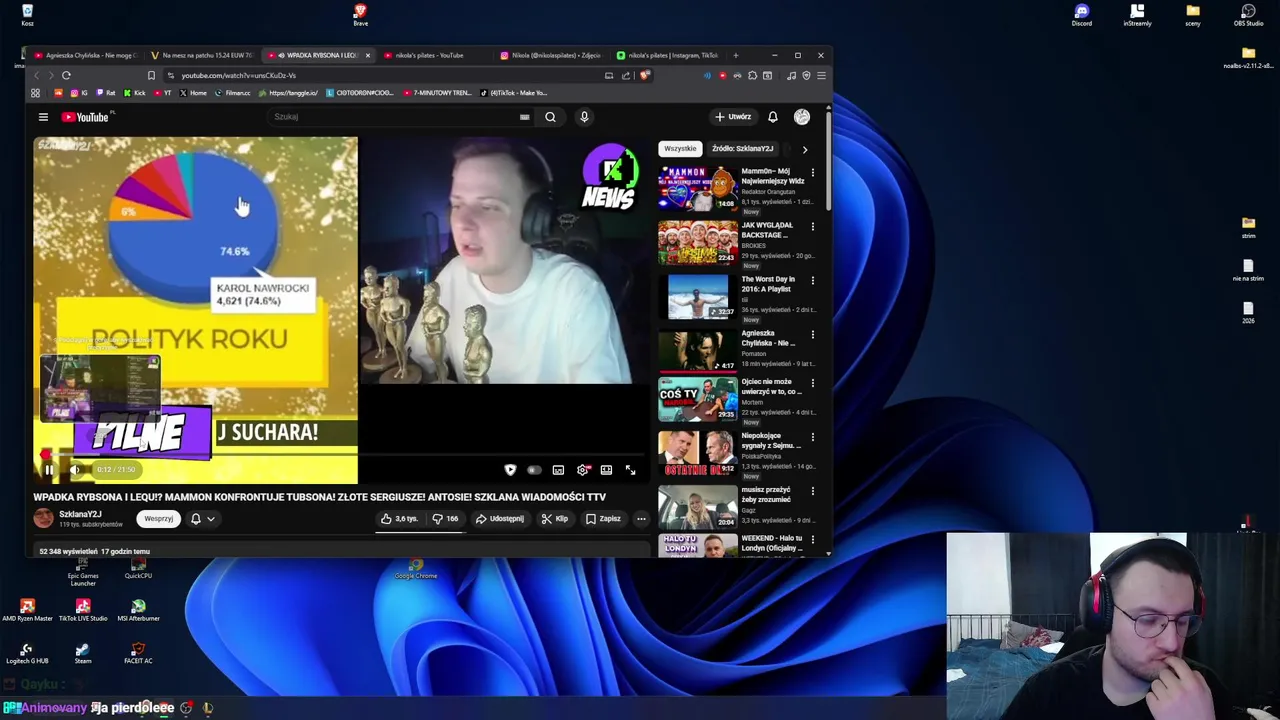
Task: Open the Filman.cc bookmark
Action: [x=233, y=93]
